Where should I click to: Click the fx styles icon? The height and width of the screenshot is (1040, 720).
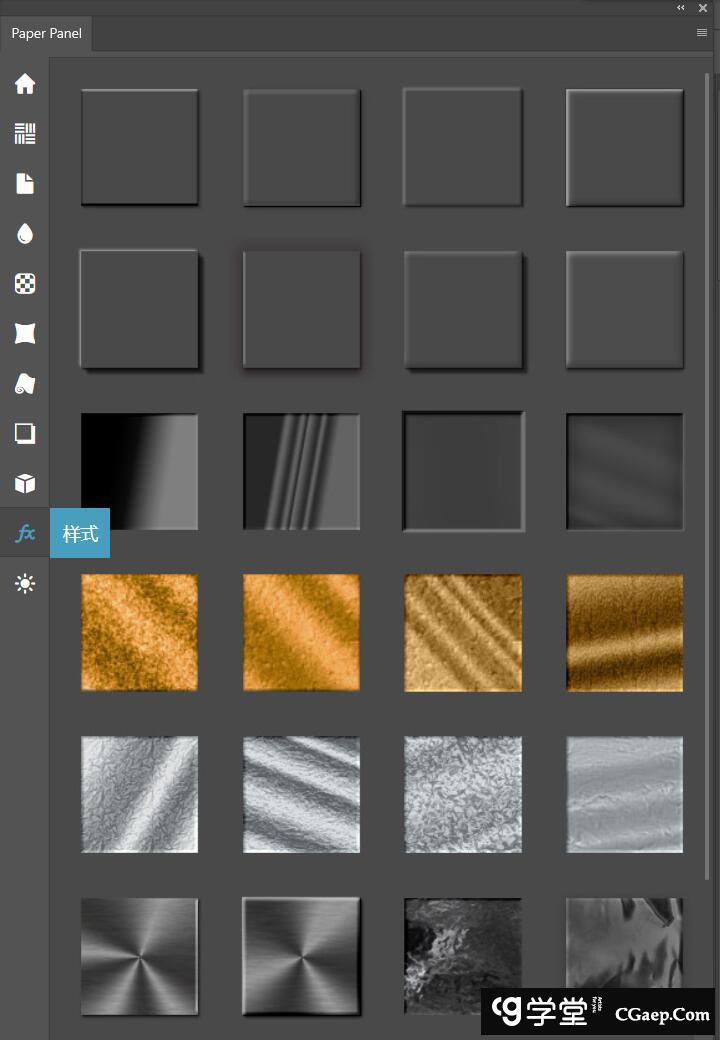tap(25, 534)
